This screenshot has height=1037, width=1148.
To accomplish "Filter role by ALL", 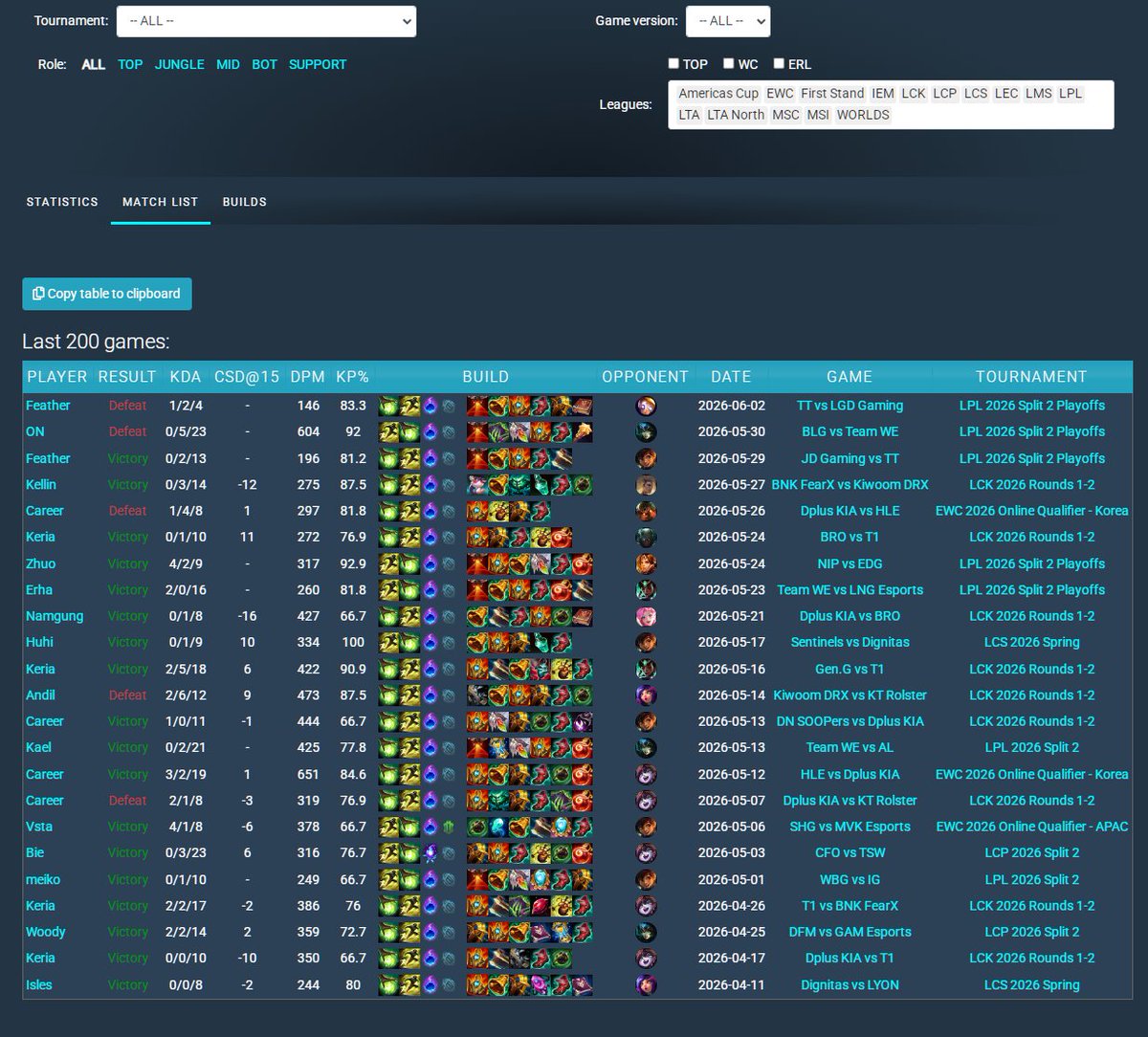I will (93, 64).
